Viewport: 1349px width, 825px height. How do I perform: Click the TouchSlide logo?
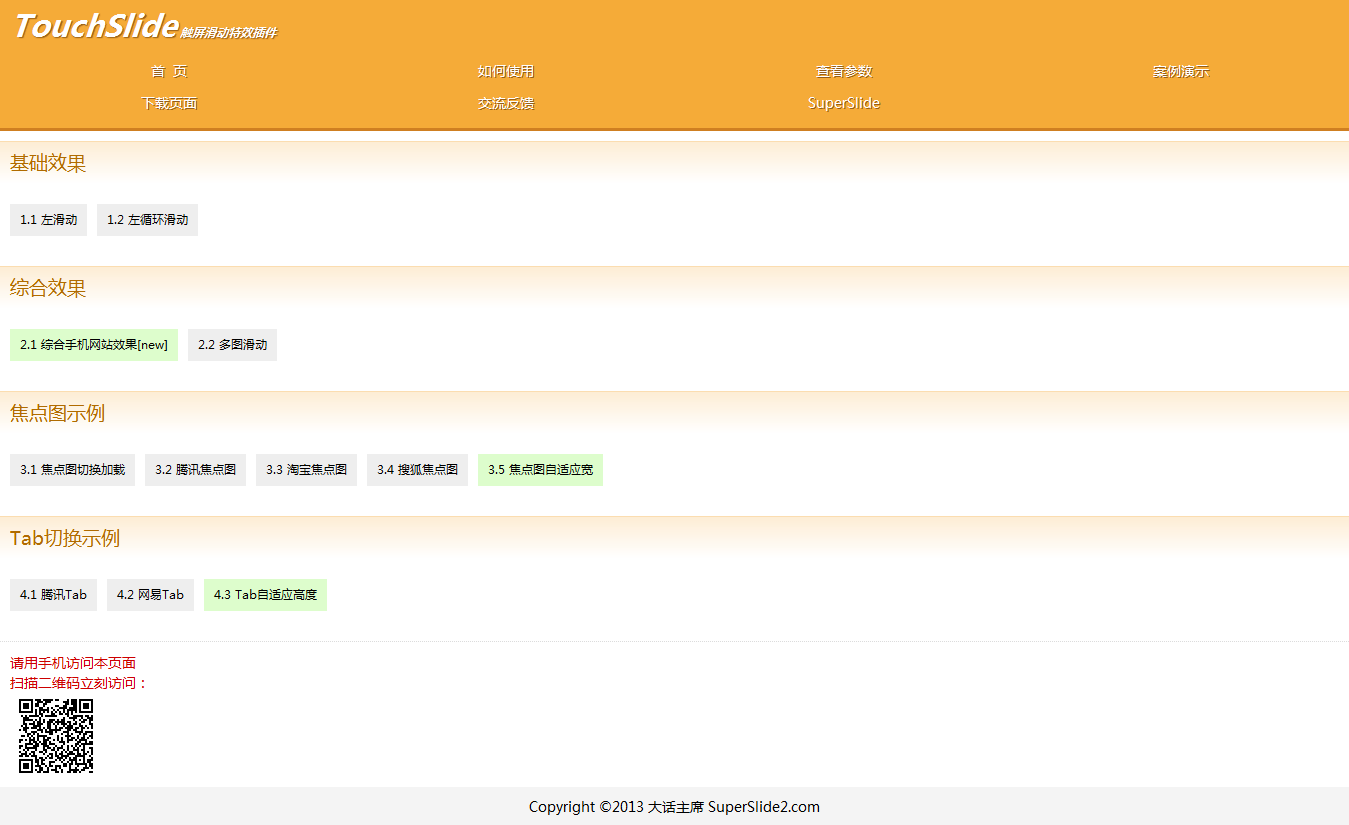[x=96, y=27]
